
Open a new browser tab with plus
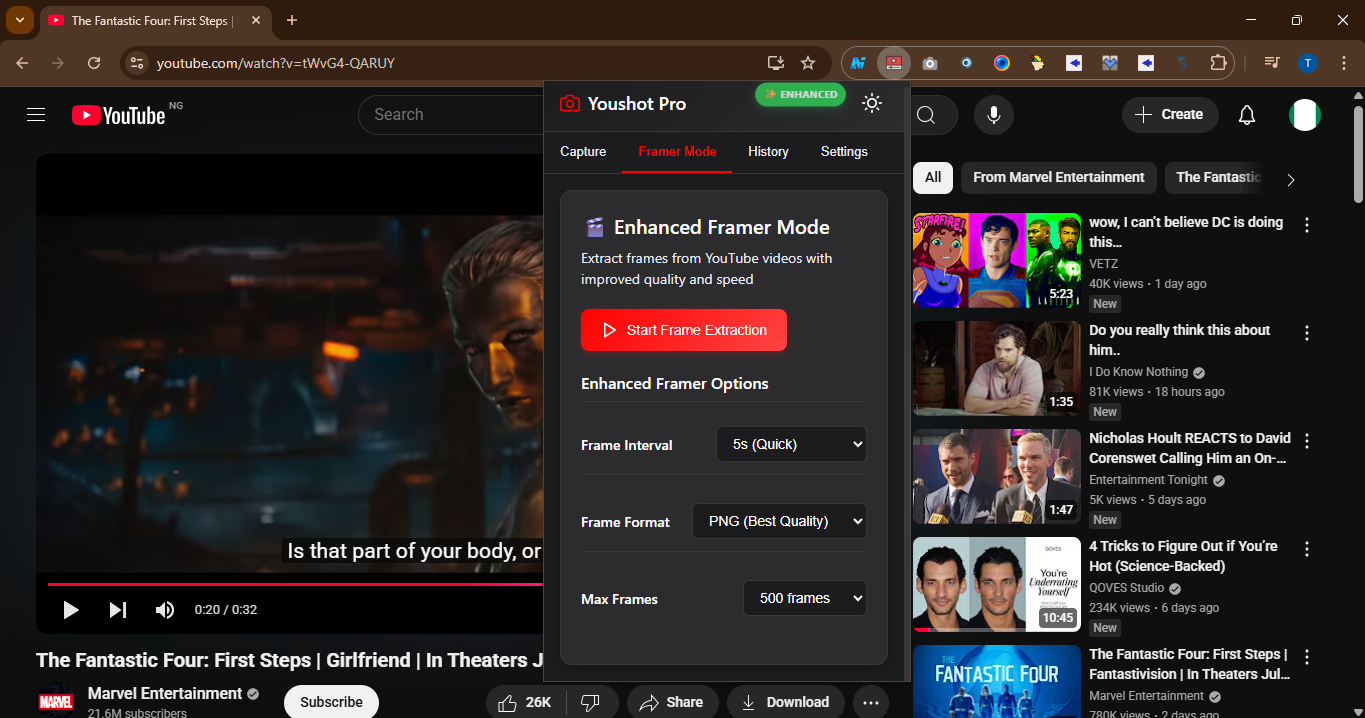[292, 20]
